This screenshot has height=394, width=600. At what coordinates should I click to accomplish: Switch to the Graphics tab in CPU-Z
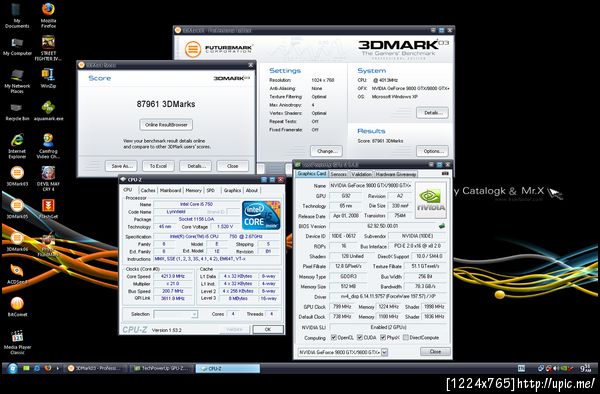coord(232,190)
